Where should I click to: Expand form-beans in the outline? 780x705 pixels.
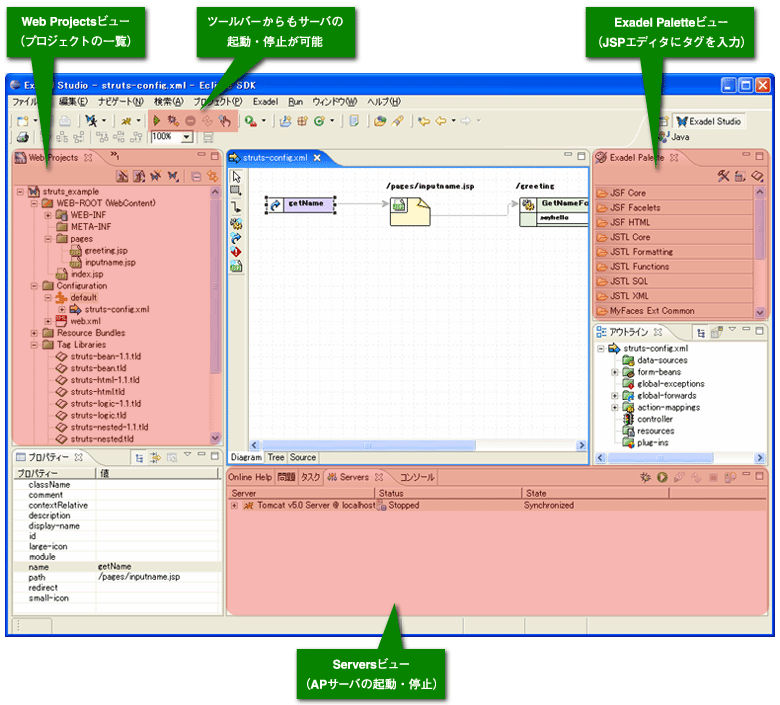coord(615,372)
